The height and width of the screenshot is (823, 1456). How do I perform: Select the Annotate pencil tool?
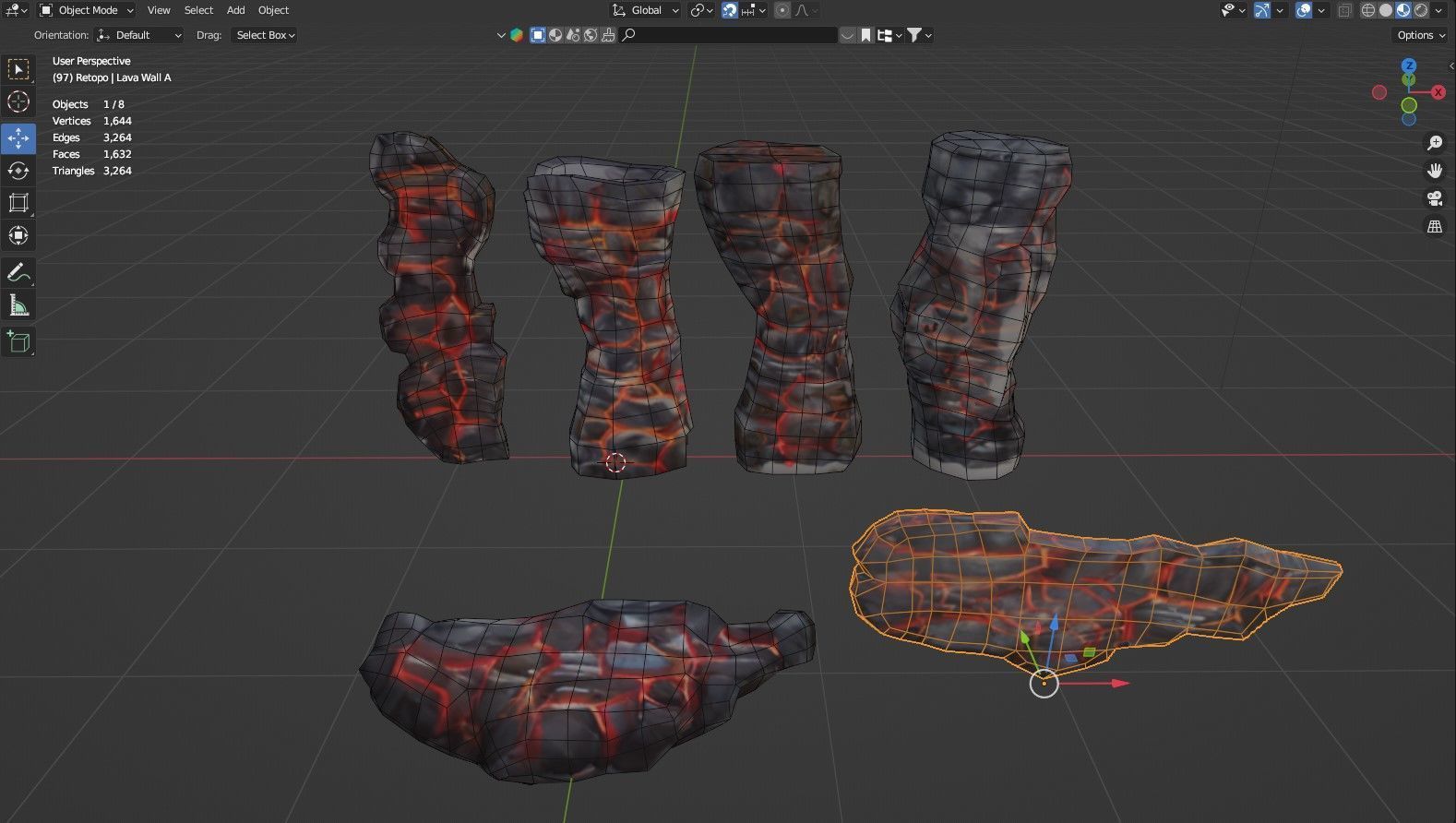18,272
